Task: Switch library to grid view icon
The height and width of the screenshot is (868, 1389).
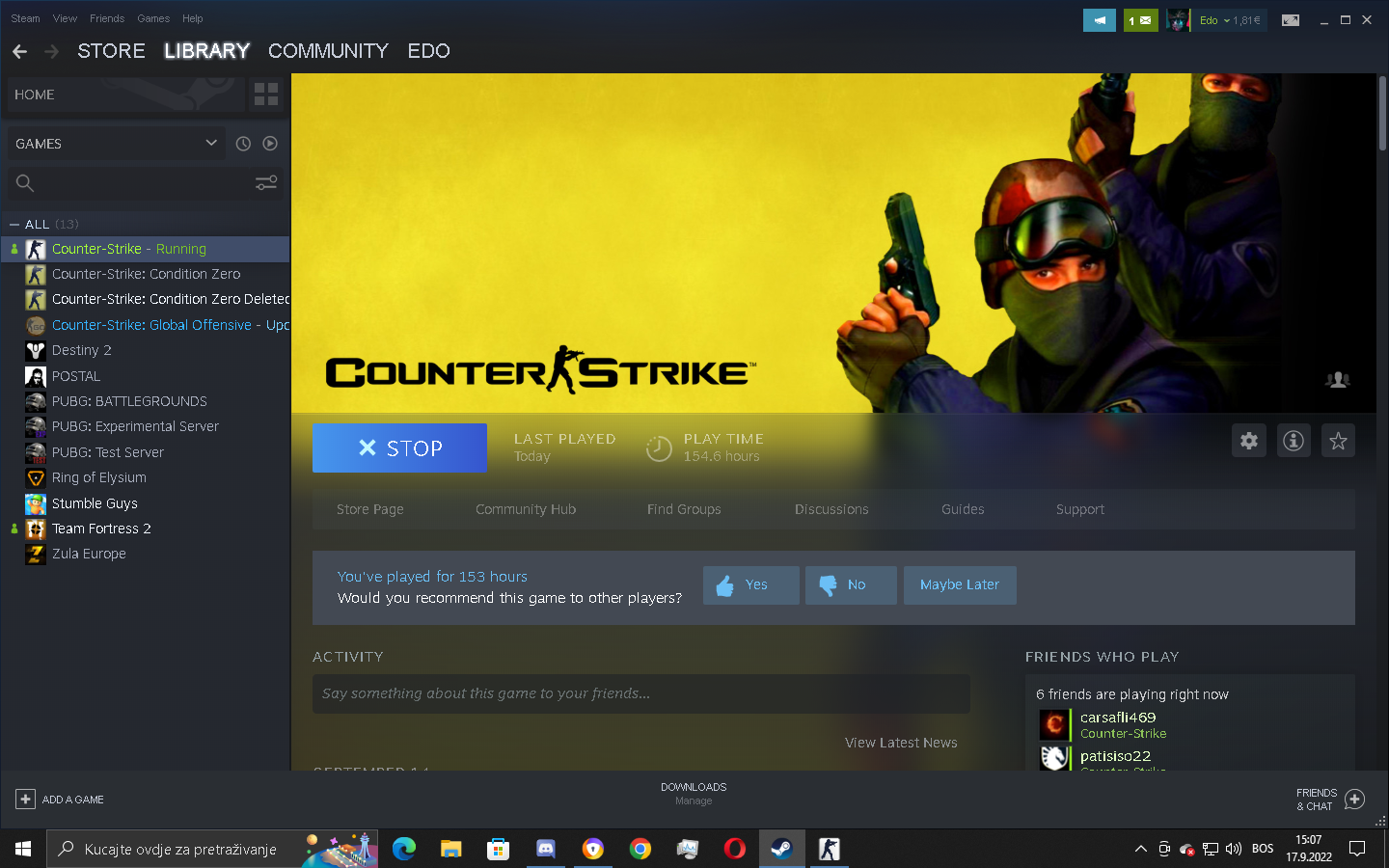Action: [266, 95]
